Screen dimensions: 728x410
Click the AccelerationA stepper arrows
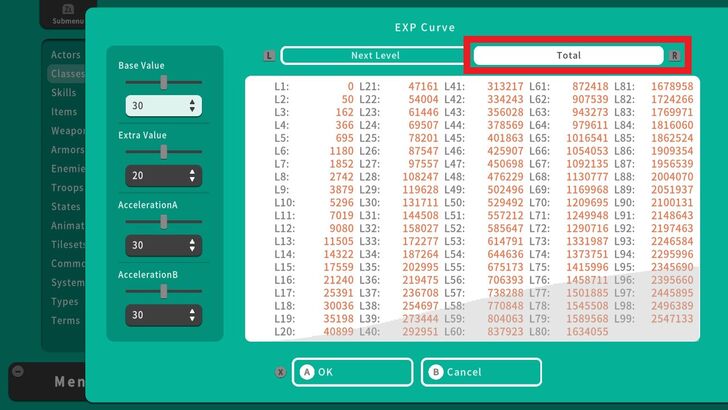click(192, 245)
